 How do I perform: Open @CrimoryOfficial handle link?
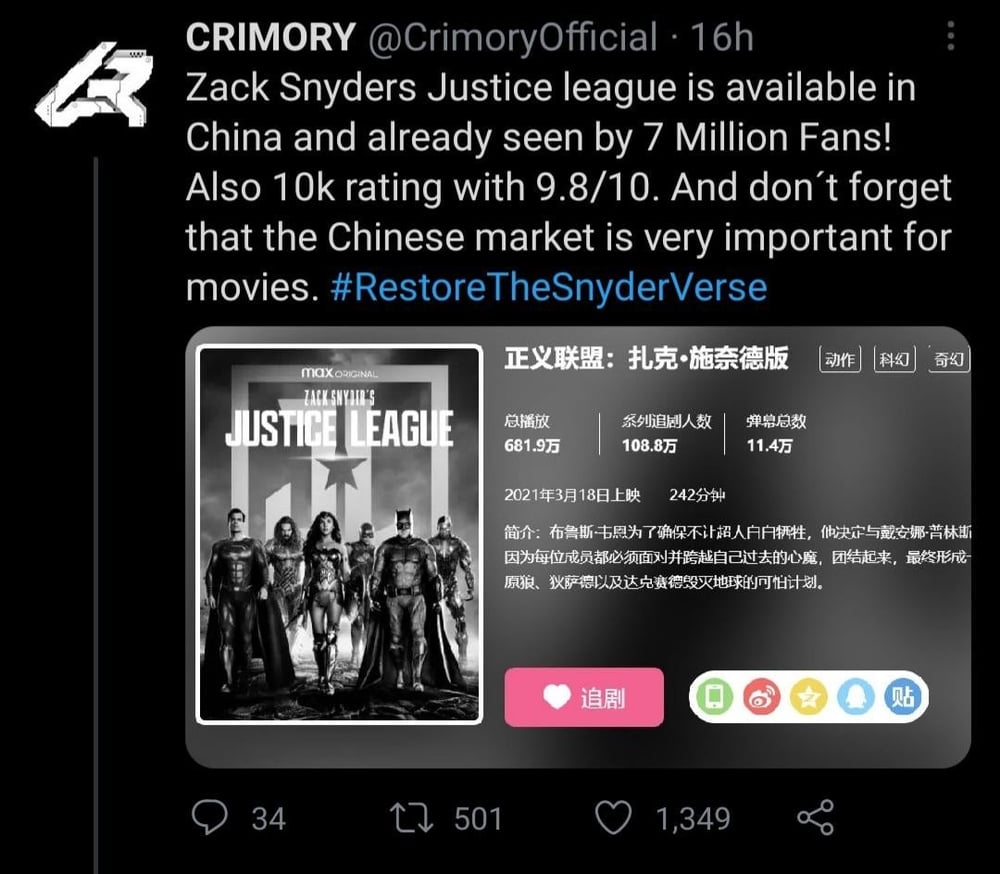(x=512, y=37)
